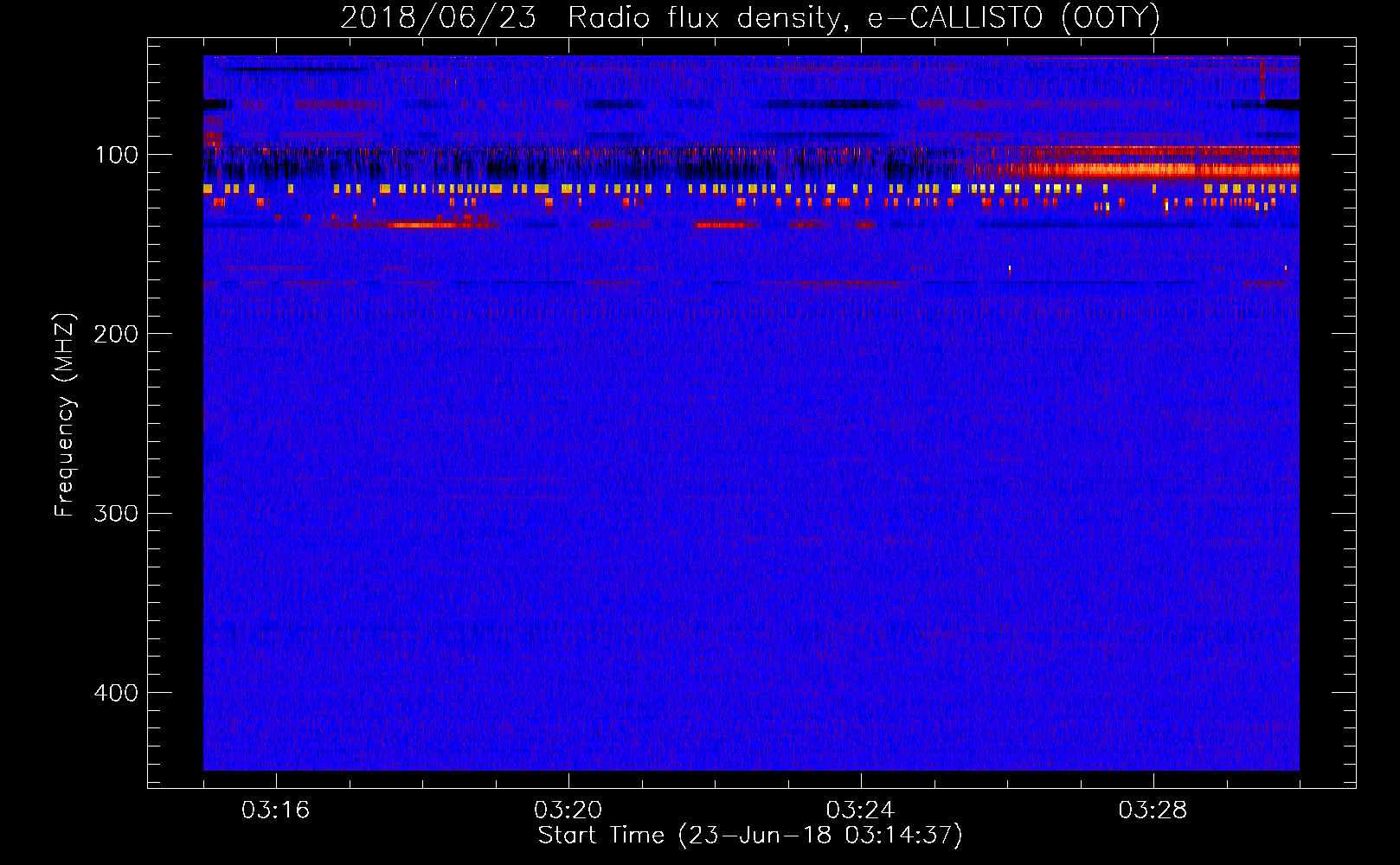
Task: Click the 400 frequency tick label
Action: pos(116,693)
